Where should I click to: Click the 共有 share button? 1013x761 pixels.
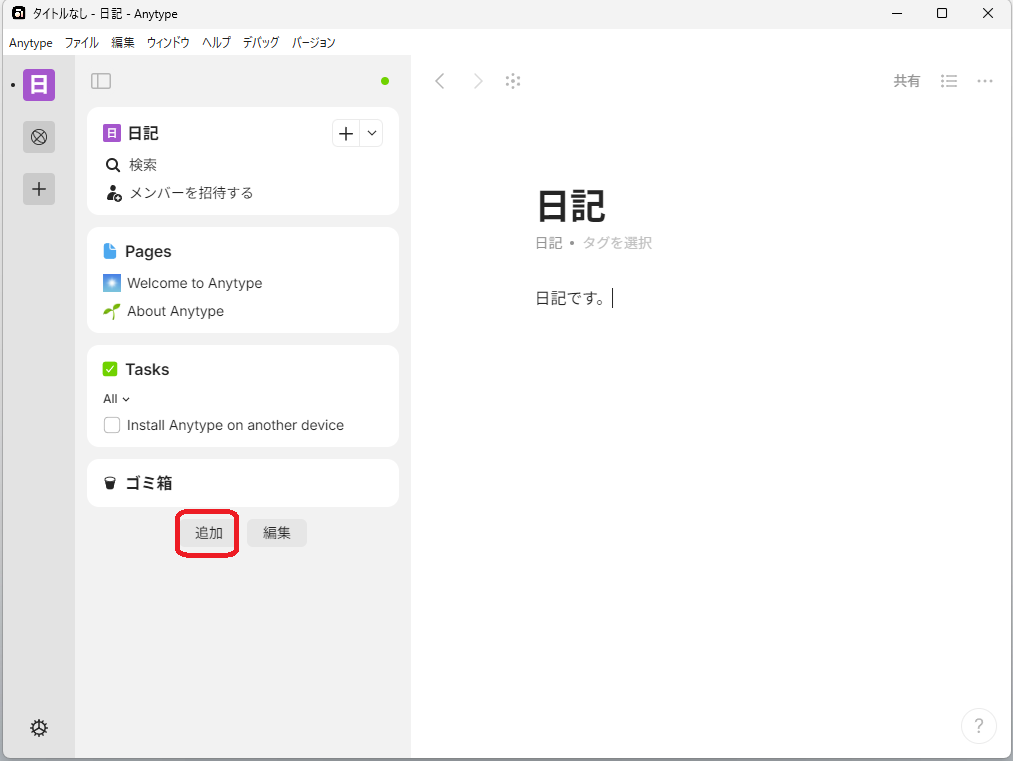click(x=906, y=81)
